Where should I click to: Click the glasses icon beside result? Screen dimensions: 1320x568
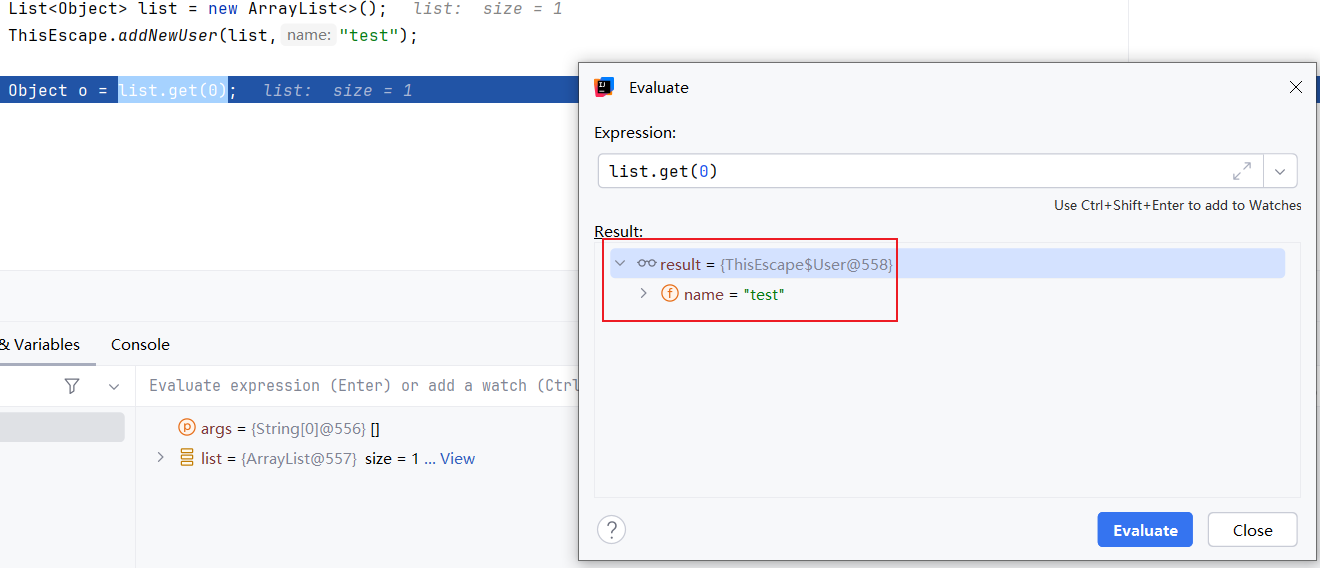click(646, 264)
